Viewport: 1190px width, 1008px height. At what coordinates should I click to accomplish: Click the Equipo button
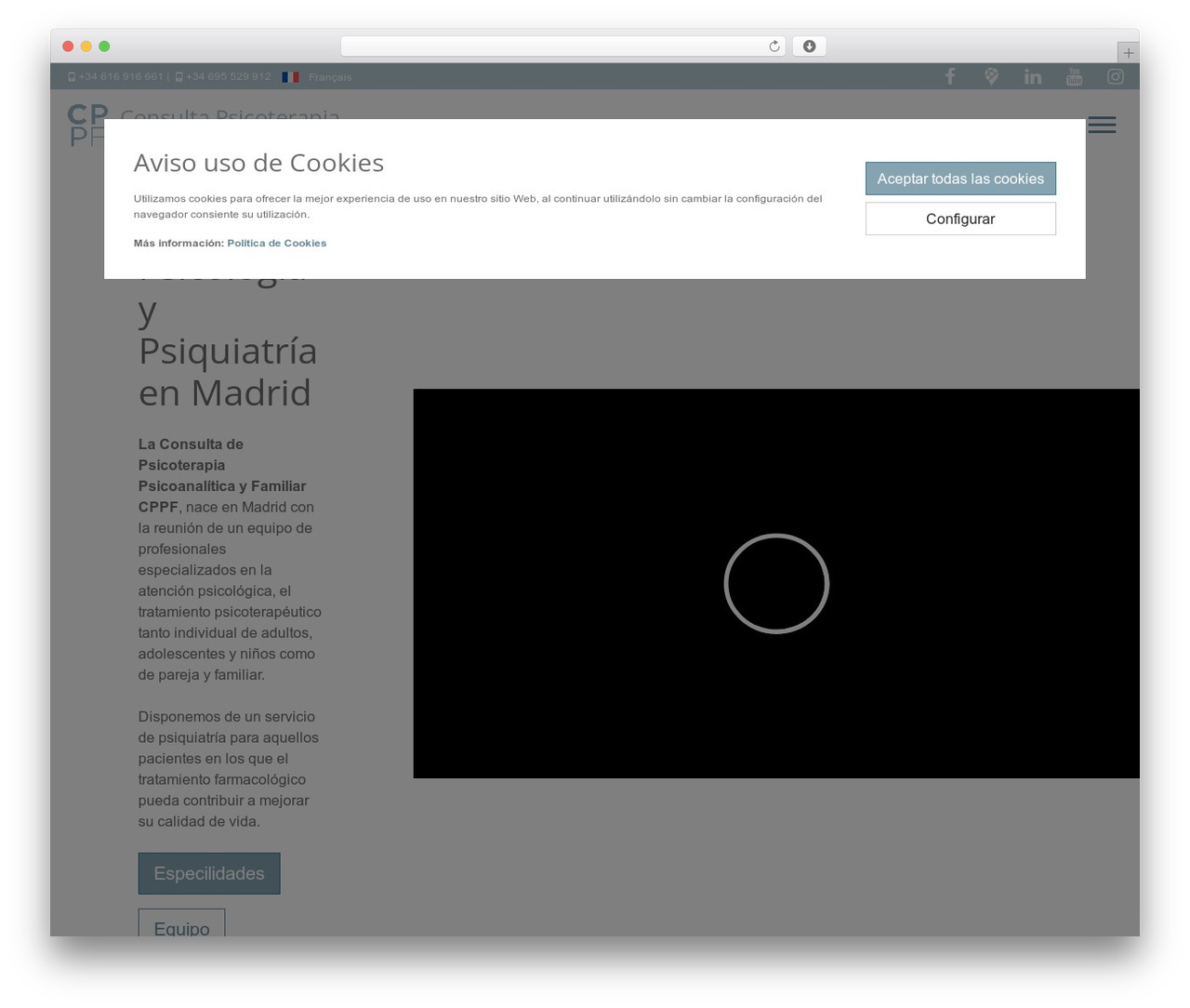(181, 923)
